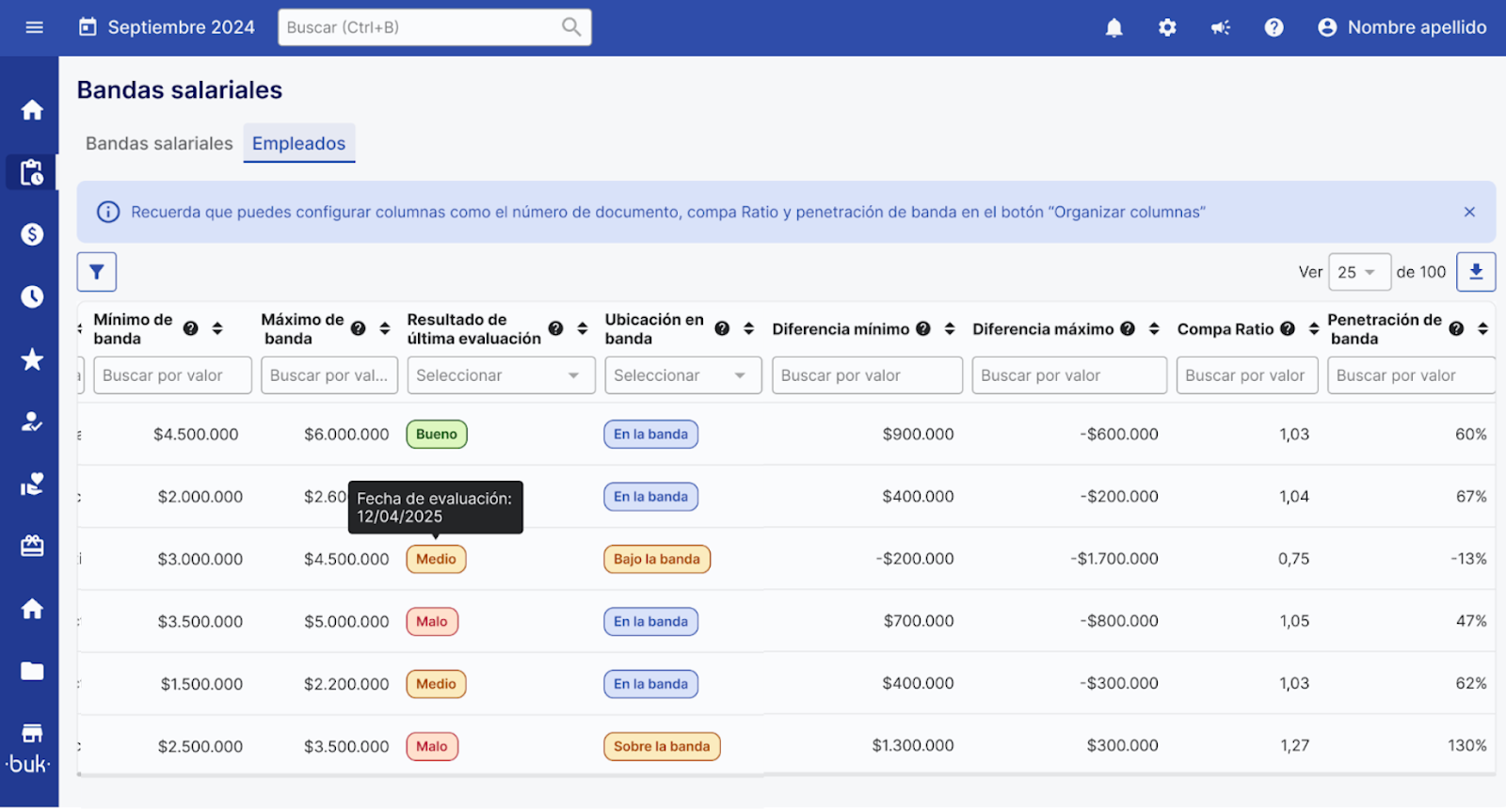Click the dollar coin sidebar icon

tap(32, 234)
